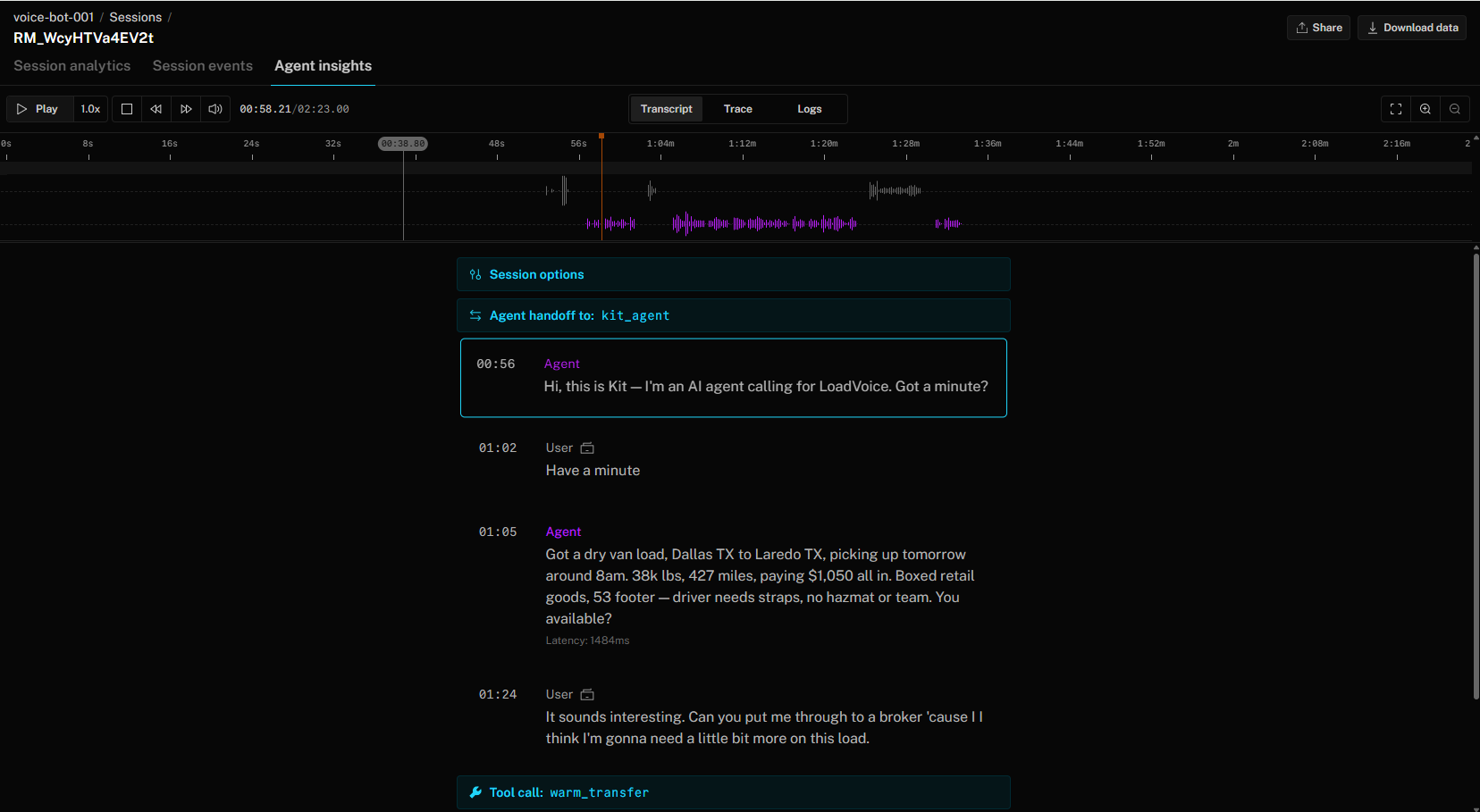Image resolution: width=1480 pixels, height=812 pixels.
Task: Open the Session events tab
Action: click(203, 66)
